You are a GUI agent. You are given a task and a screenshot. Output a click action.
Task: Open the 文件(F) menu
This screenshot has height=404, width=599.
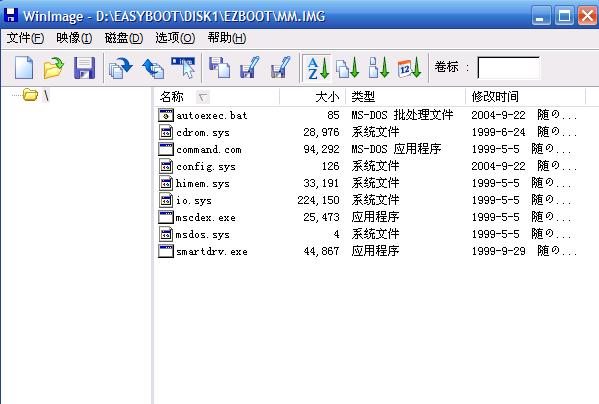coord(25,38)
